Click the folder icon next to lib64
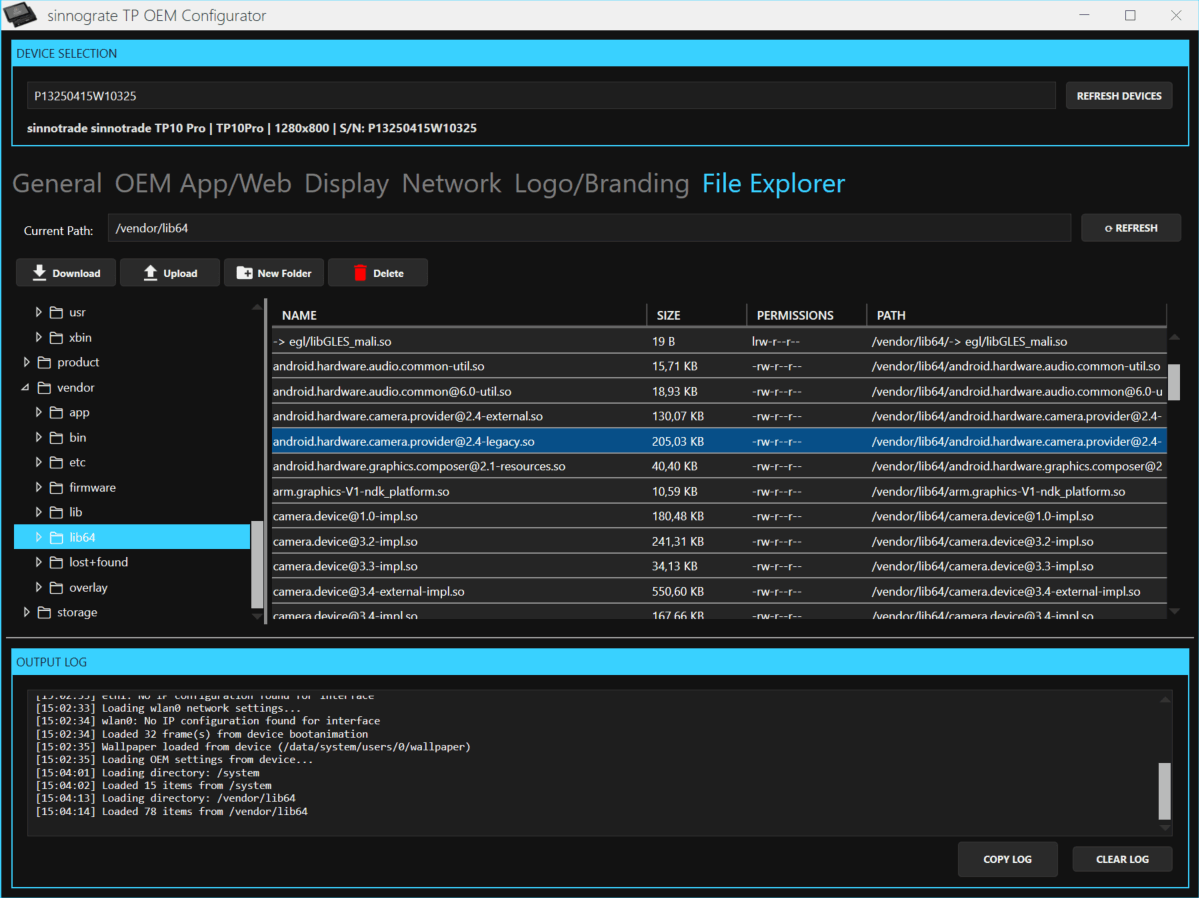 [56, 537]
